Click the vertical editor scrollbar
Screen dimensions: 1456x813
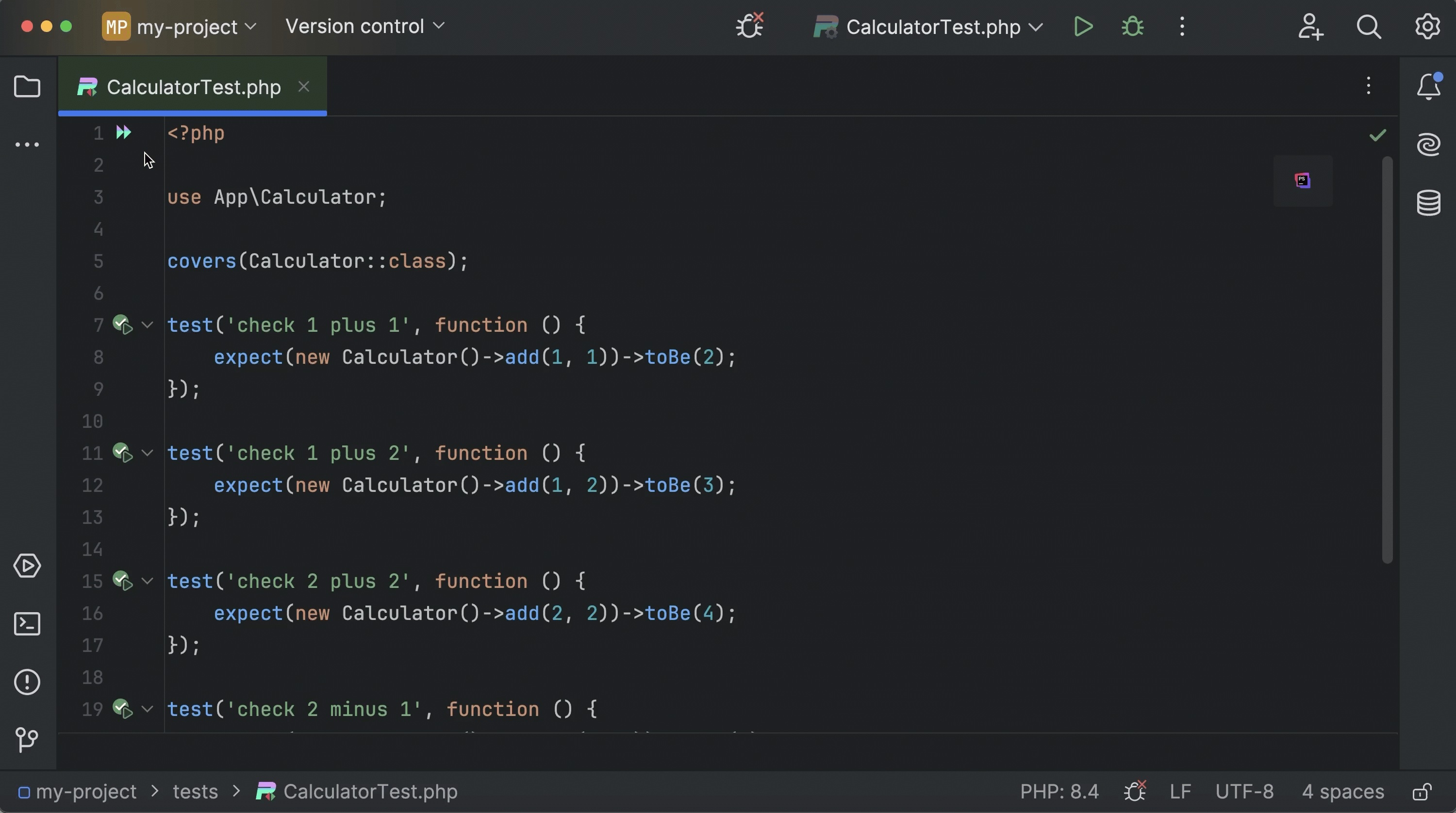click(x=1387, y=361)
